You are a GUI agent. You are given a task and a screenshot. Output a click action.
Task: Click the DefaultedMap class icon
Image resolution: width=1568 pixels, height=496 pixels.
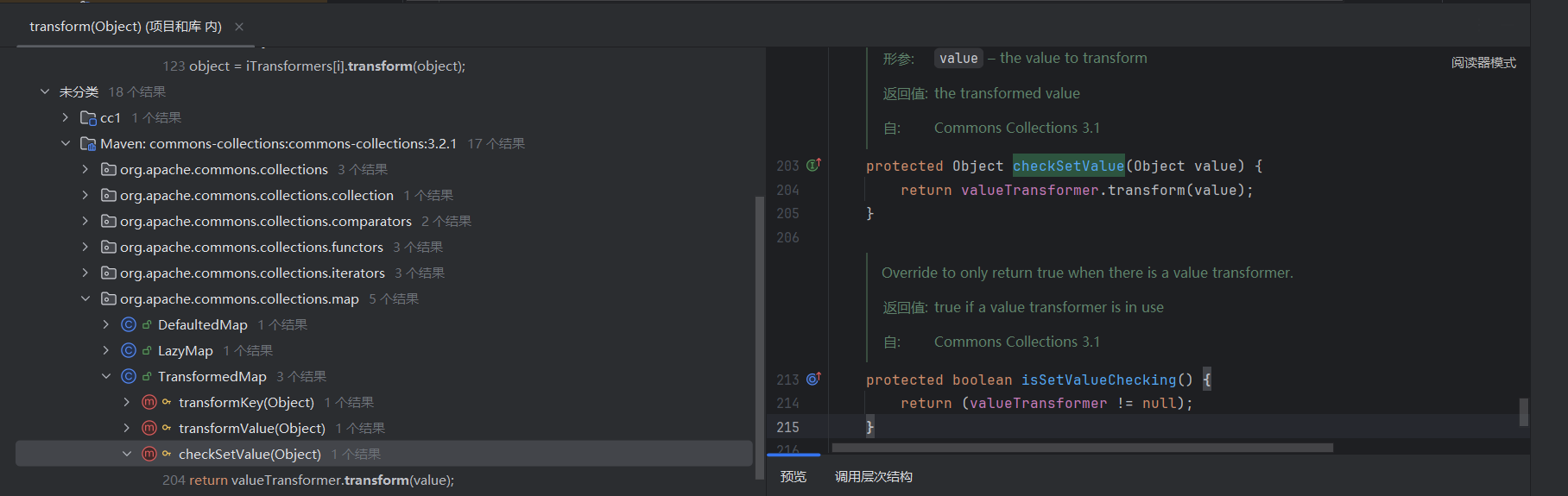tap(129, 324)
